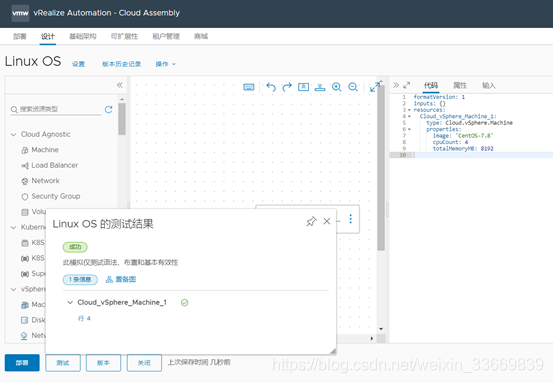The image size is (553, 383).
Task: Open the 设计 top navigation tab
Action: point(48,36)
